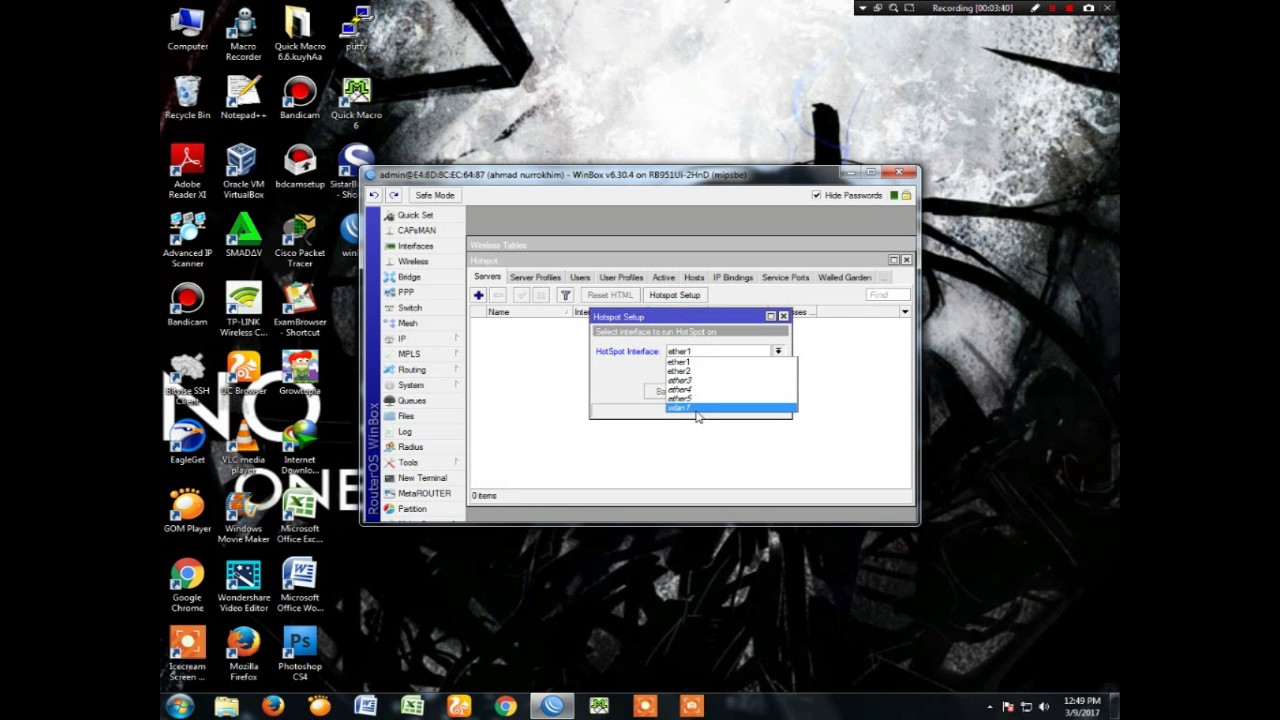Image resolution: width=1280 pixels, height=720 pixels.
Task: Open New Terminal in WinBox
Action: click(422, 478)
